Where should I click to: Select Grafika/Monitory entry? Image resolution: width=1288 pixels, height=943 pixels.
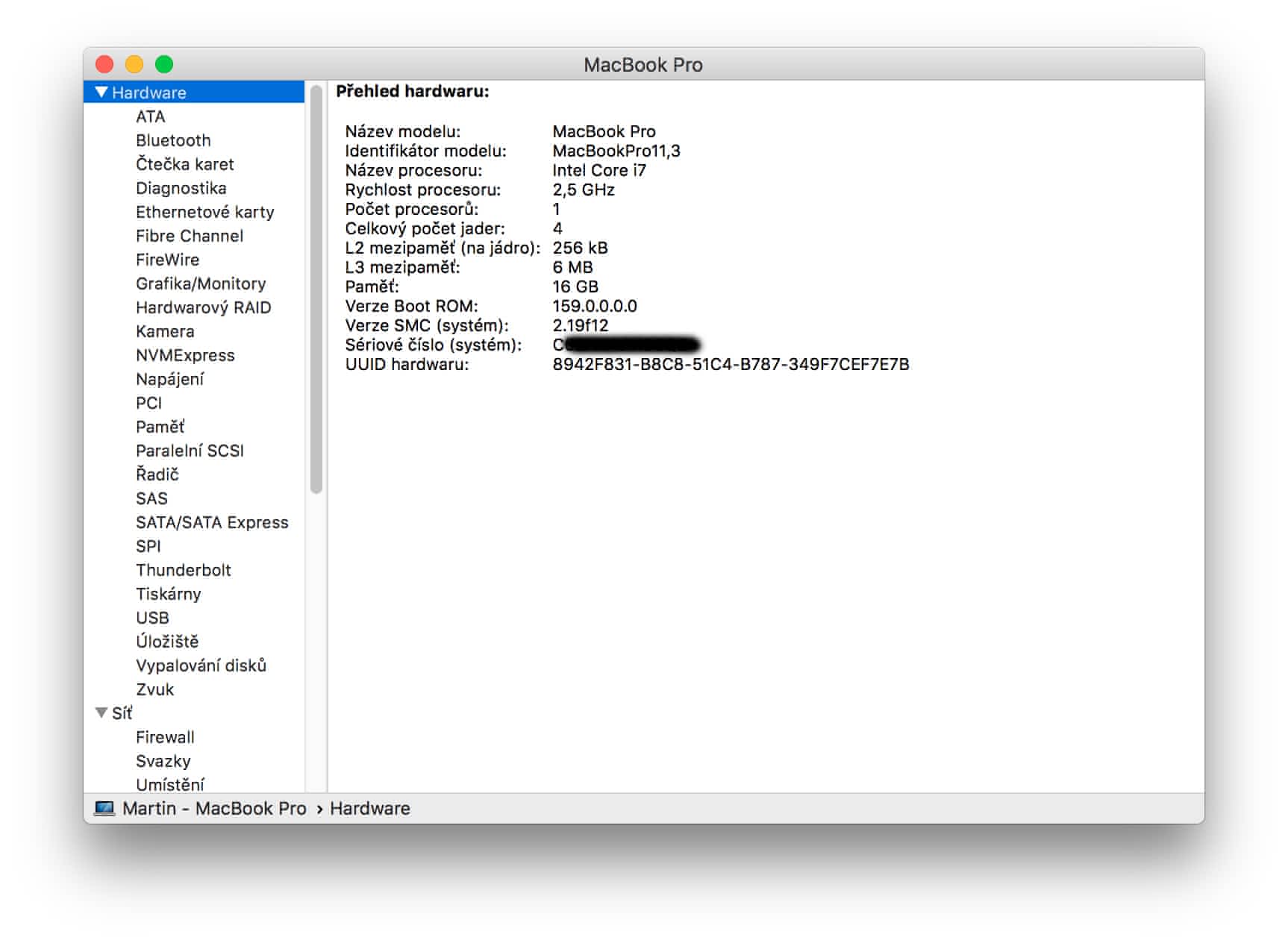[x=201, y=283]
